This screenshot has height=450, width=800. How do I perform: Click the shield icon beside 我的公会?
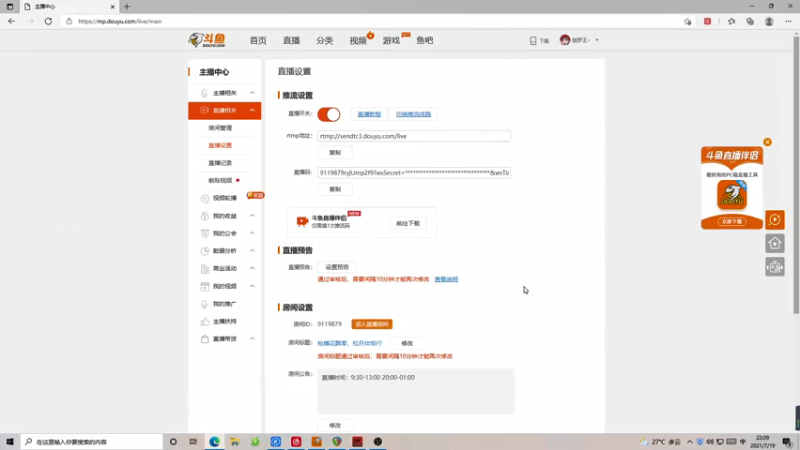[205, 233]
